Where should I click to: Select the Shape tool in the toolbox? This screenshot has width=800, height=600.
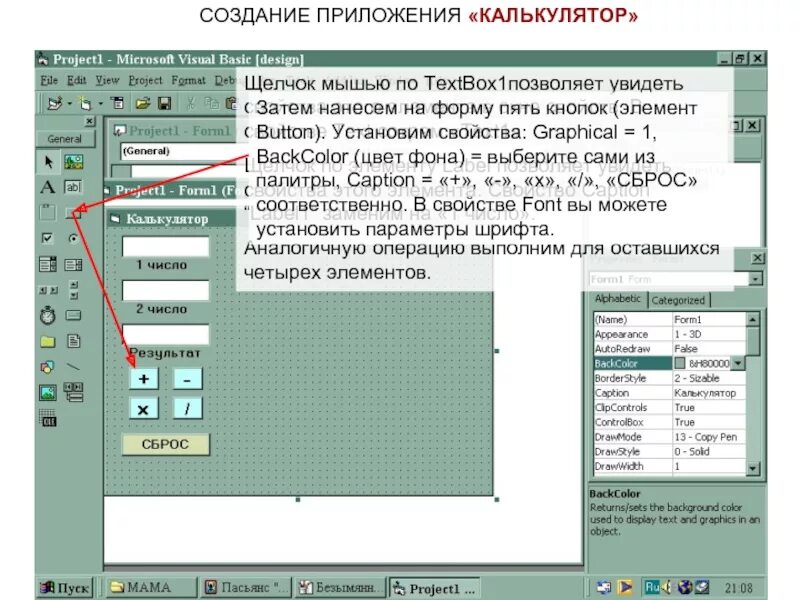tap(47, 367)
